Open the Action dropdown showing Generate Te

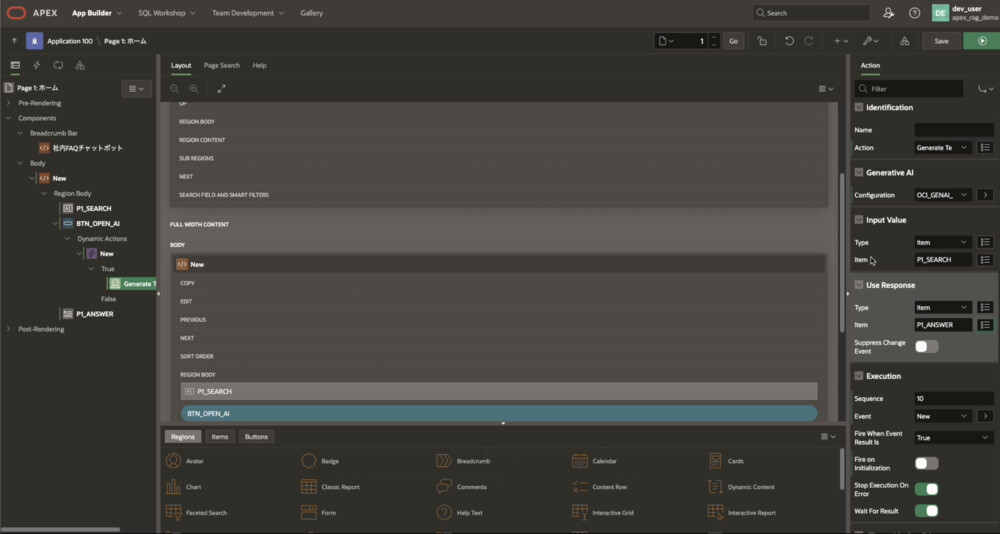943,147
